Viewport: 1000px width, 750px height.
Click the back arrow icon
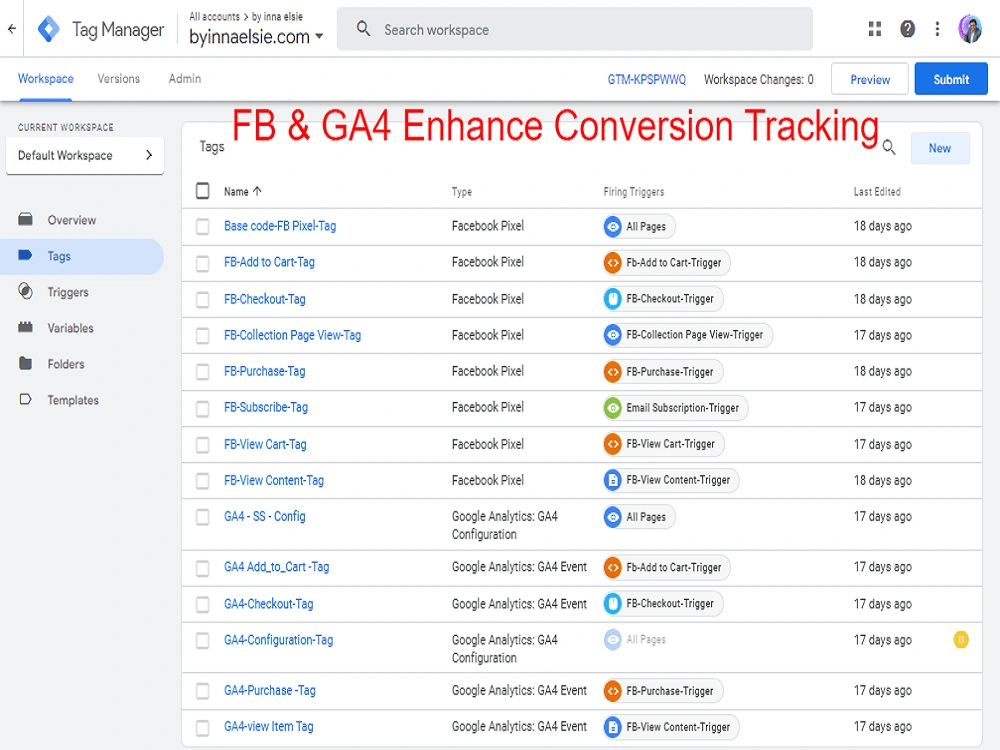tap(11, 29)
